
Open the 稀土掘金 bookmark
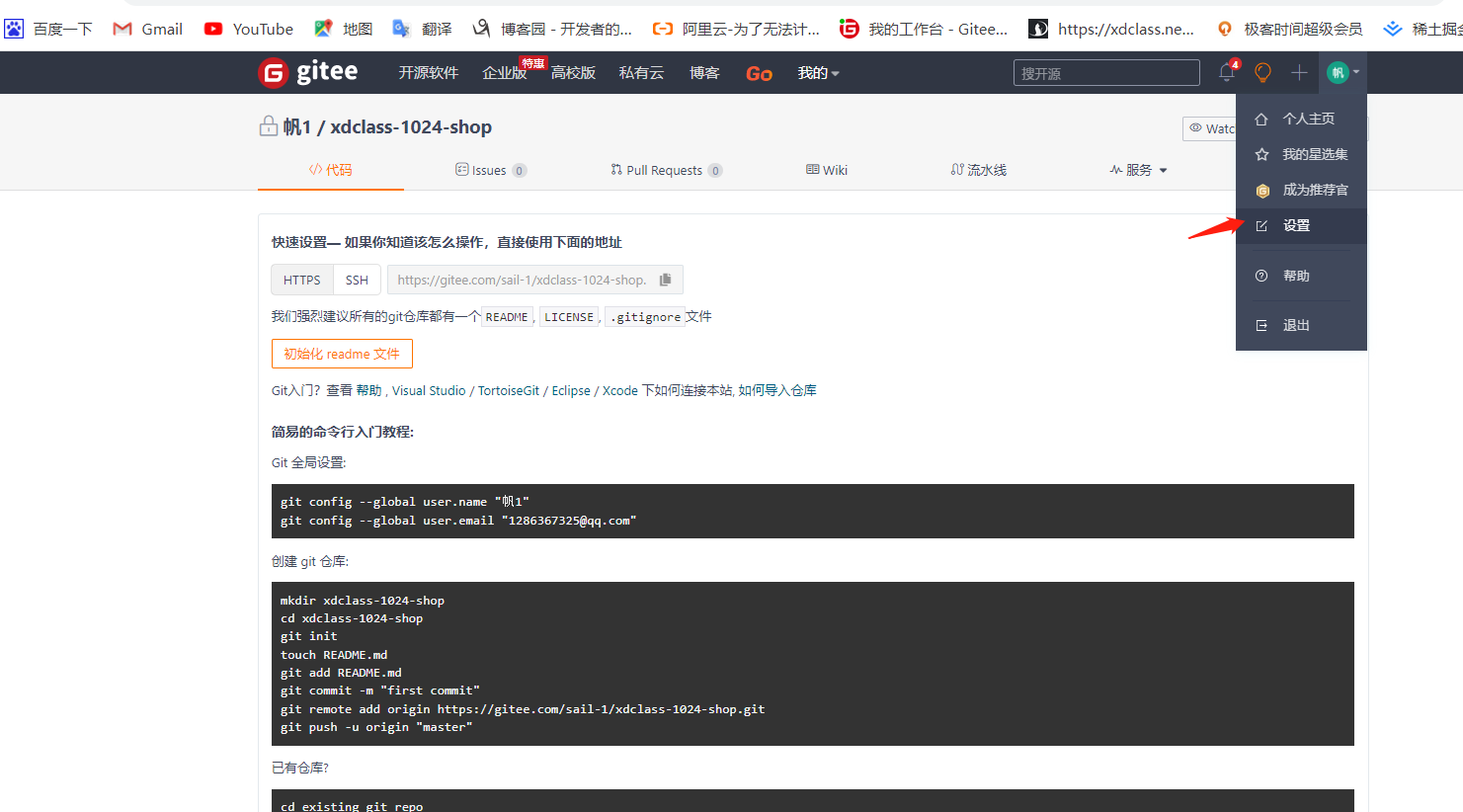click(1422, 29)
